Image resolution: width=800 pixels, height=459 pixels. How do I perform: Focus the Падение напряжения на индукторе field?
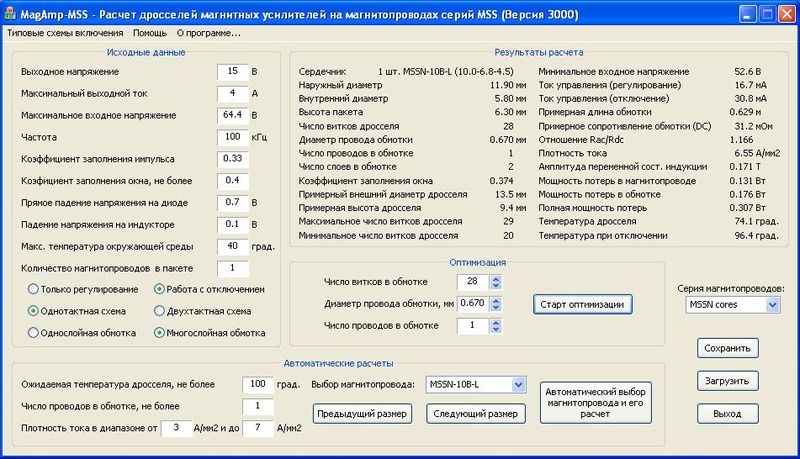[x=233, y=224]
